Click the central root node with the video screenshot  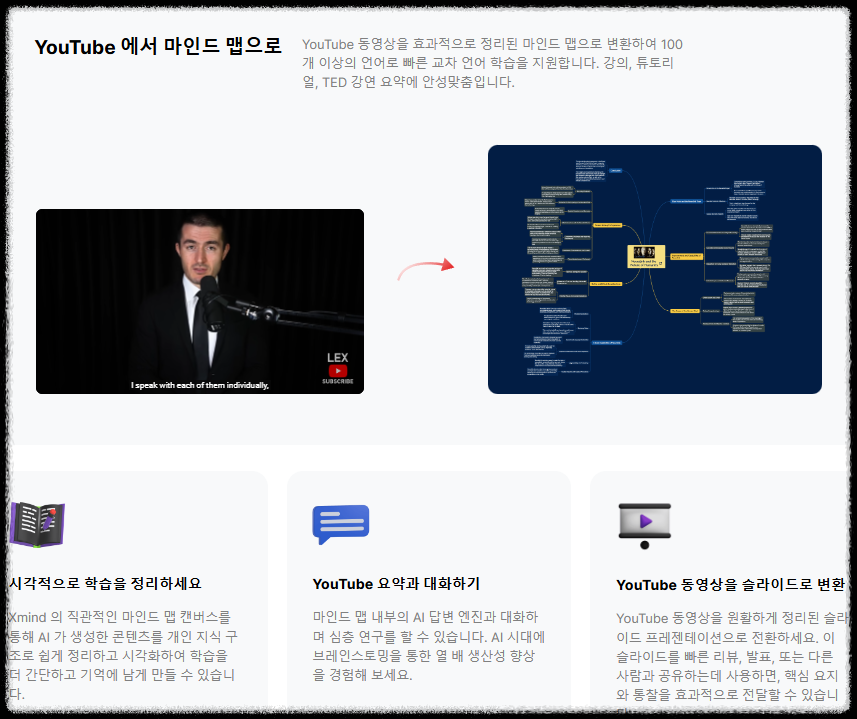646,256
